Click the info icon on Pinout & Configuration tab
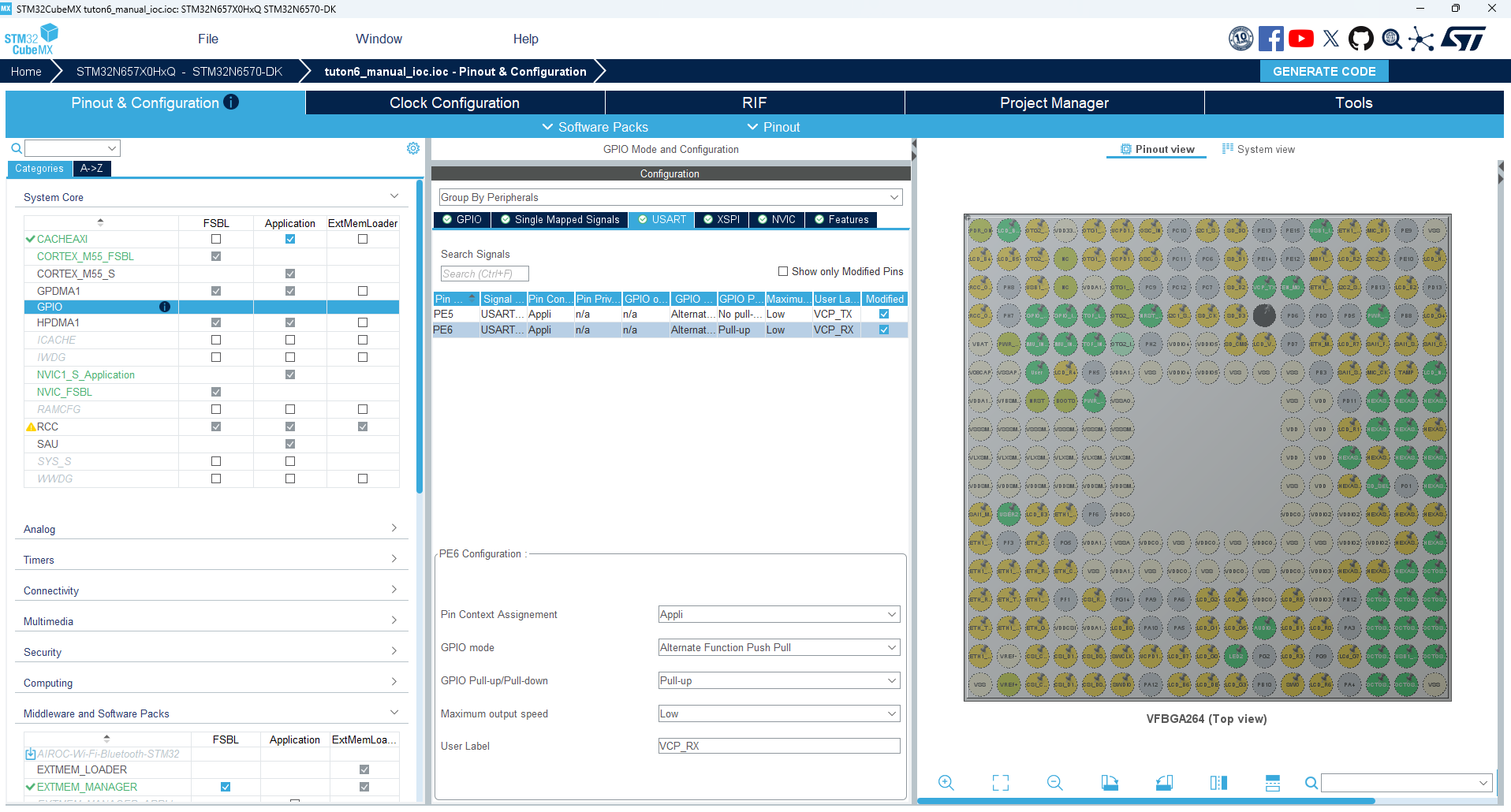 [231, 102]
